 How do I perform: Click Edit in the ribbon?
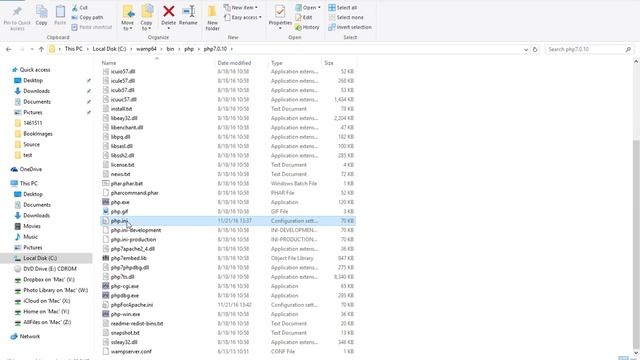click(x=304, y=18)
